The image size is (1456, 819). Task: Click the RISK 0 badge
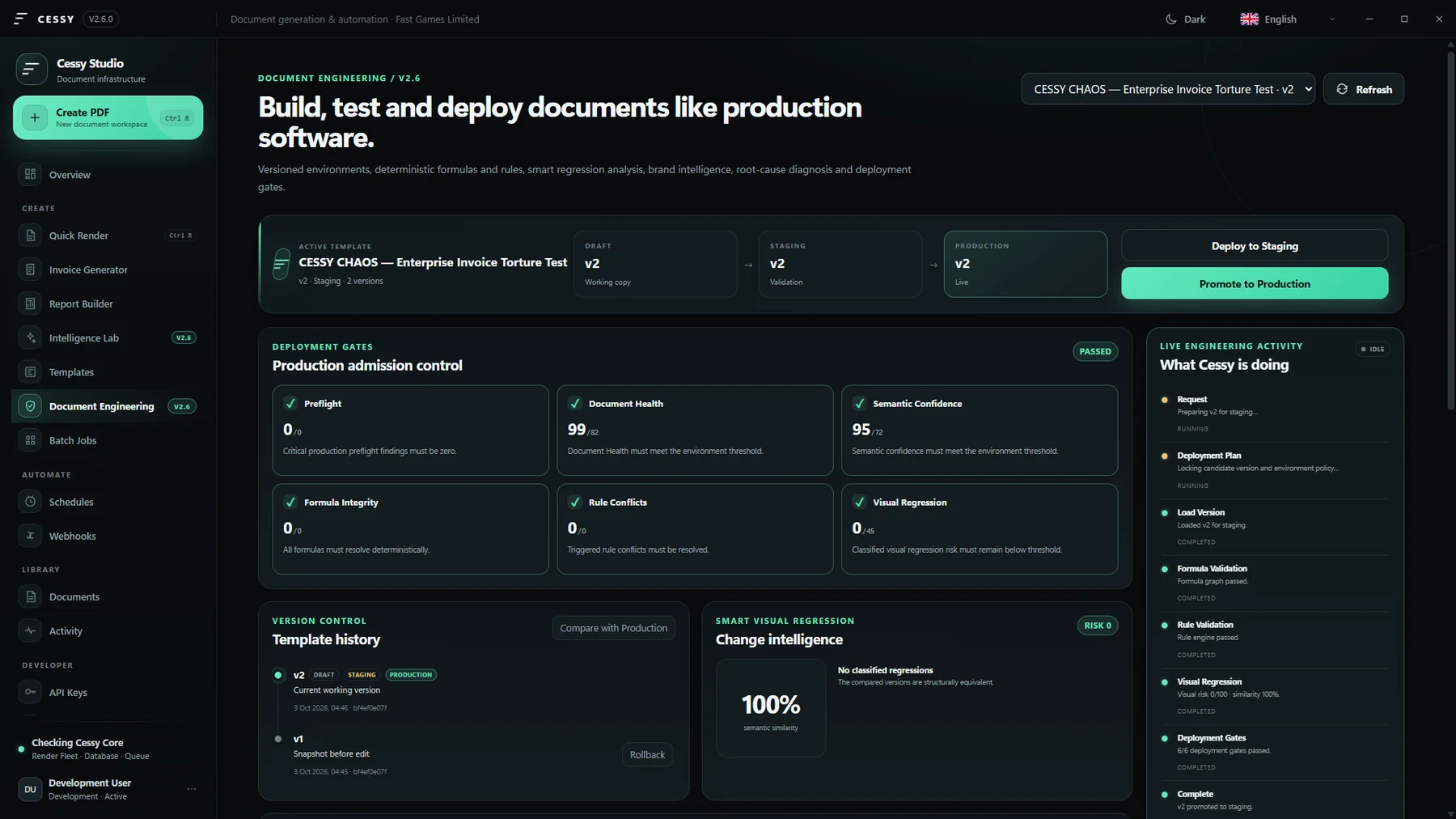1098,626
